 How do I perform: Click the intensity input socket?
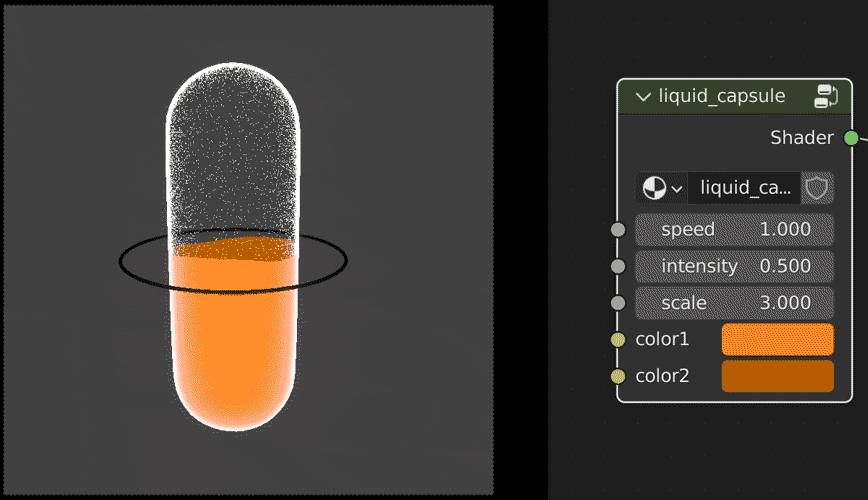tap(618, 266)
